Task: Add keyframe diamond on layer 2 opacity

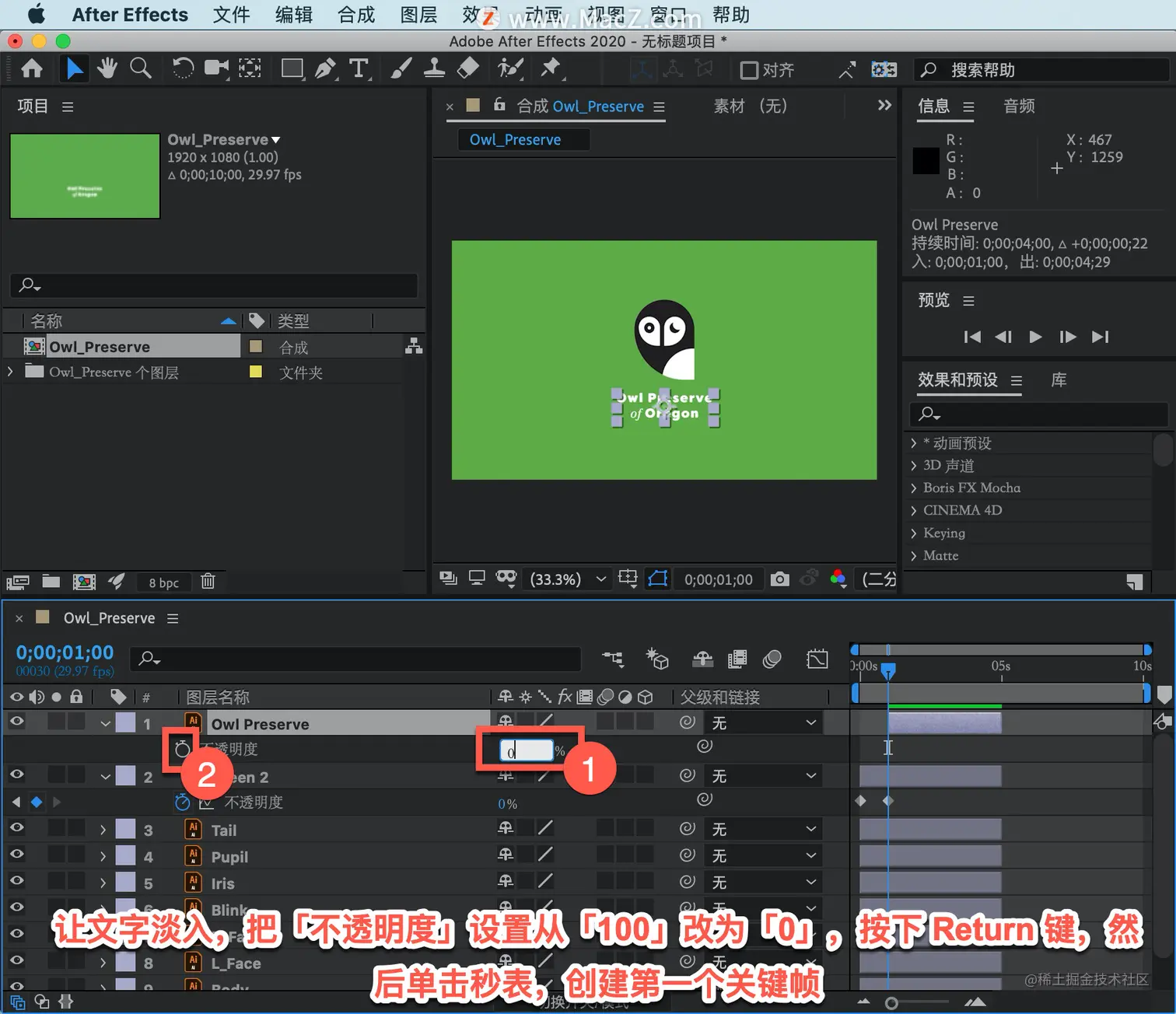Action: pos(36,802)
